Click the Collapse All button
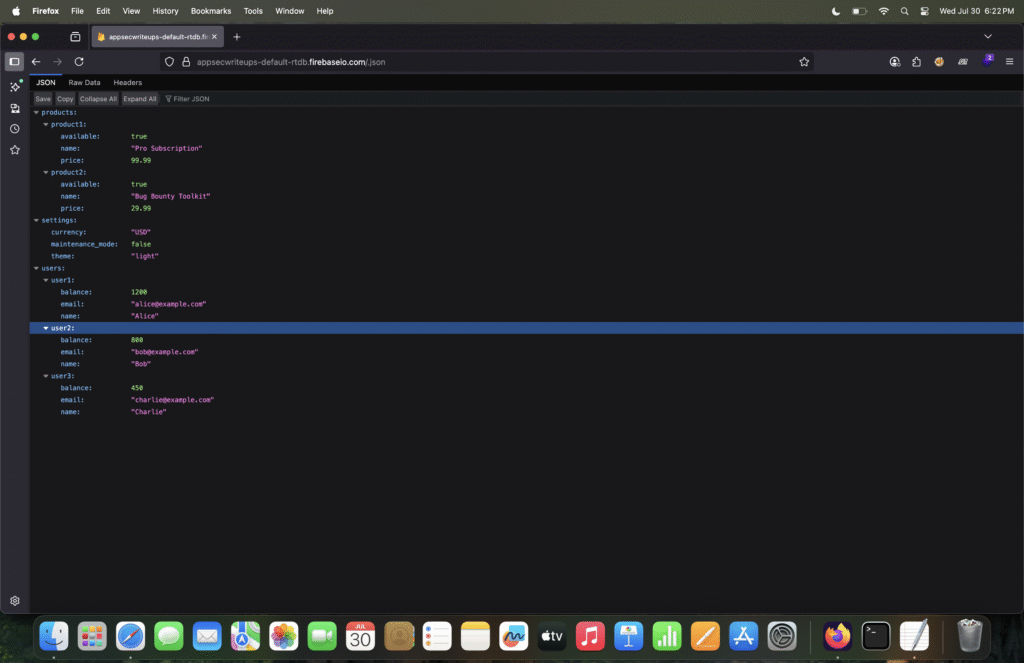The width and height of the screenshot is (1024, 663). pyautogui.click(x=98, y=99)
